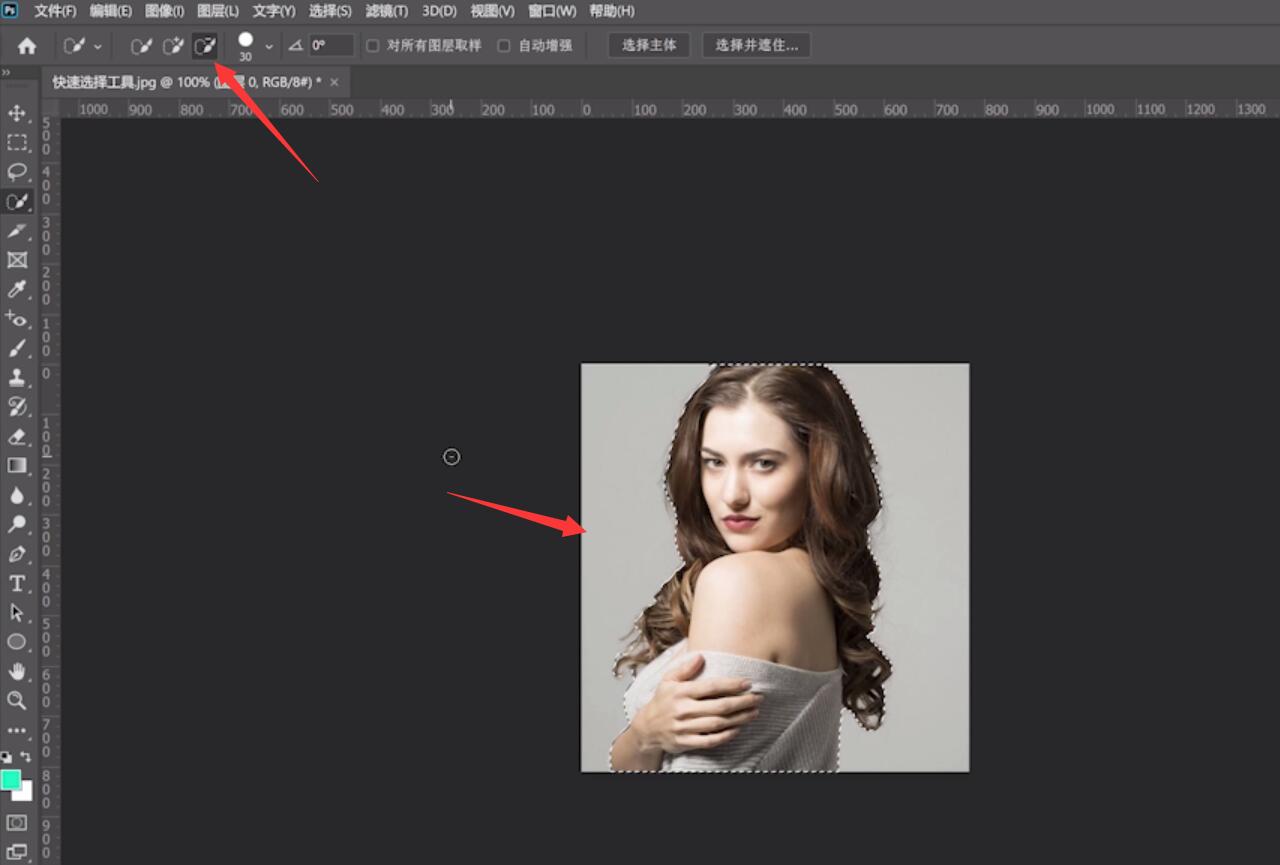This screenshot has height=865, width=1280.
Task: Select the Eyedropper tool
Action: (x=17, y=289)
